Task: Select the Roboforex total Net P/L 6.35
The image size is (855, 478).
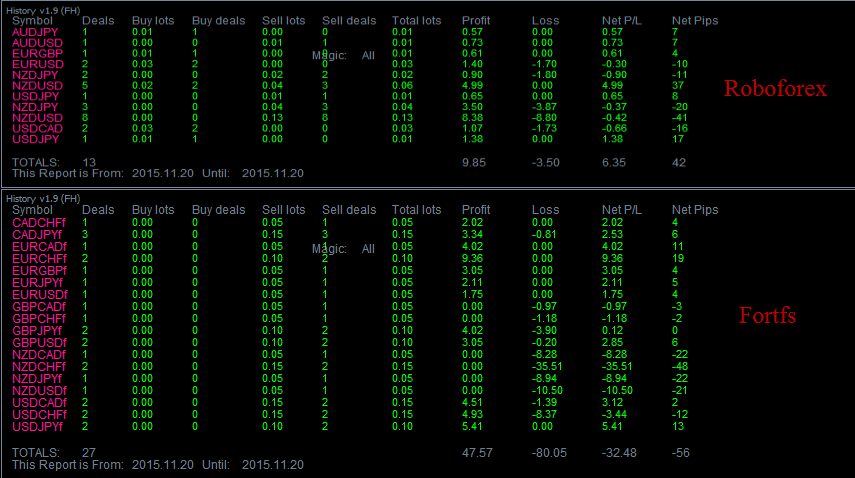Action: coord(613,162)
